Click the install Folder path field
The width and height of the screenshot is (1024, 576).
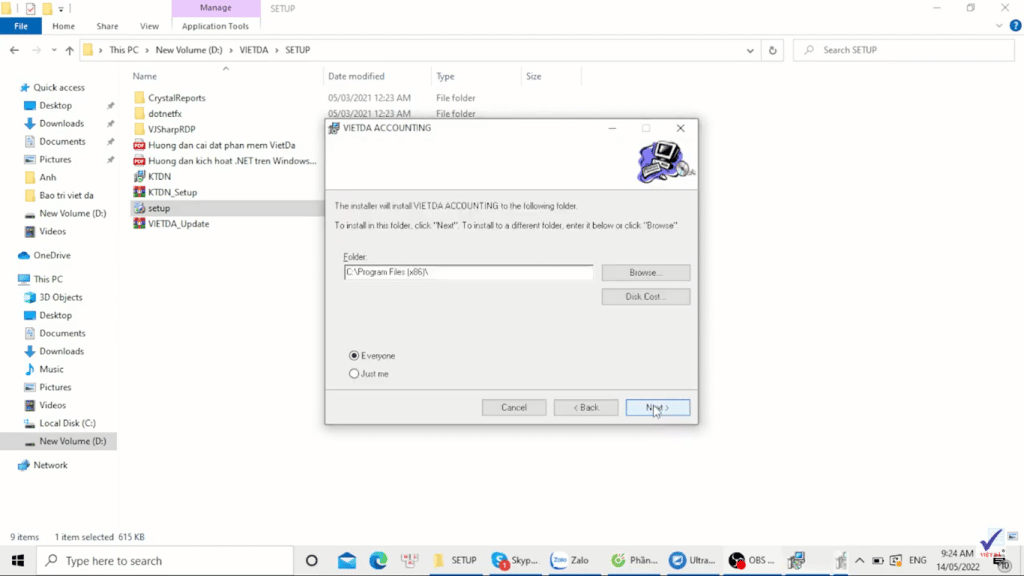pos(468,272)
